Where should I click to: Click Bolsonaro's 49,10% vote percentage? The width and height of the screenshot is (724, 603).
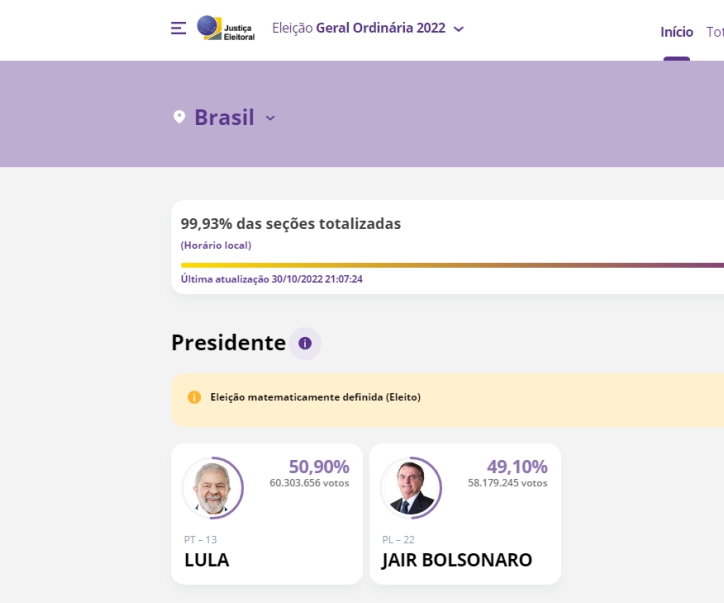(517, 467)
